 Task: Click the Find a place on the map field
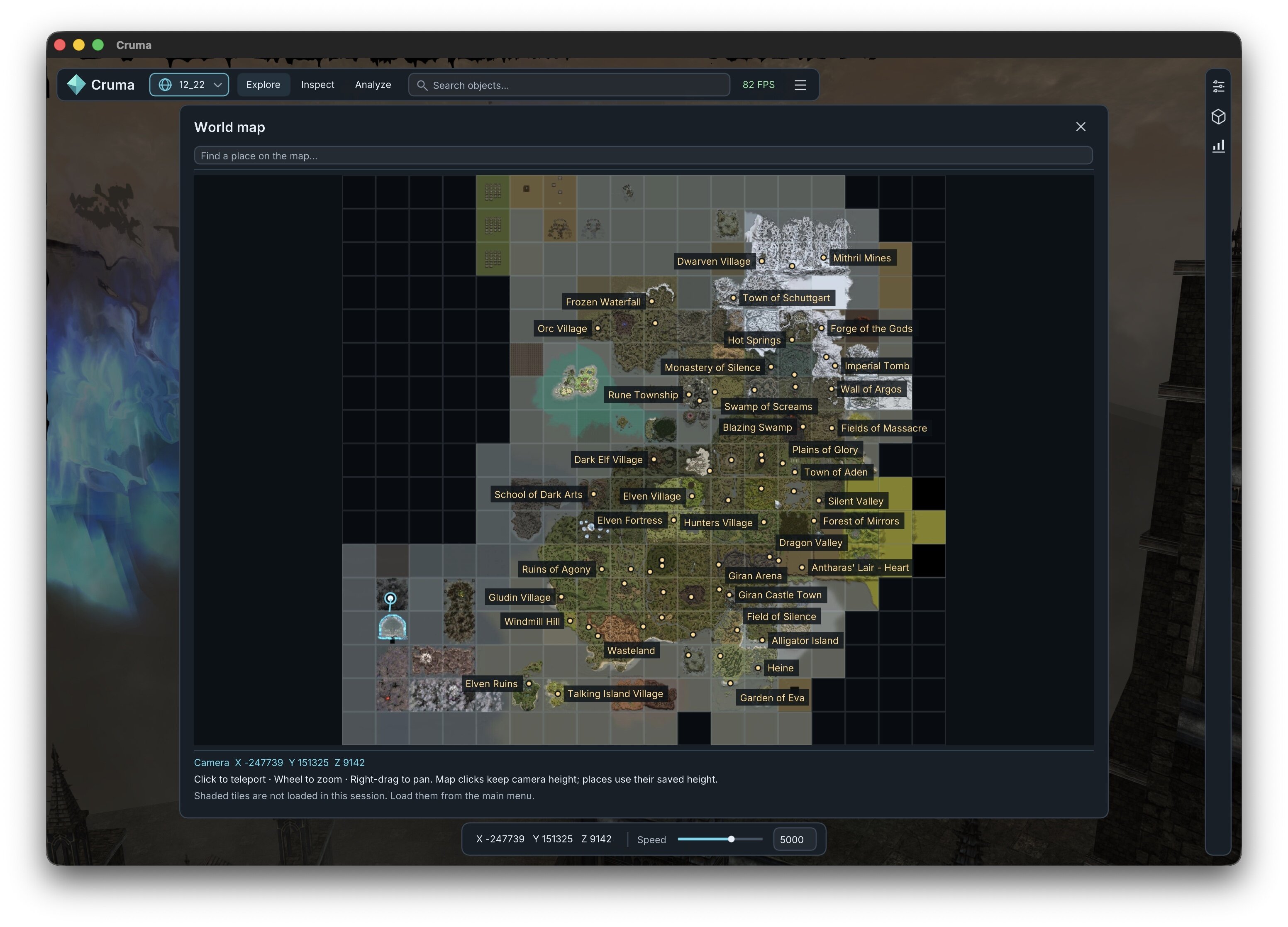pyautogui.click(x=643, y=156)
